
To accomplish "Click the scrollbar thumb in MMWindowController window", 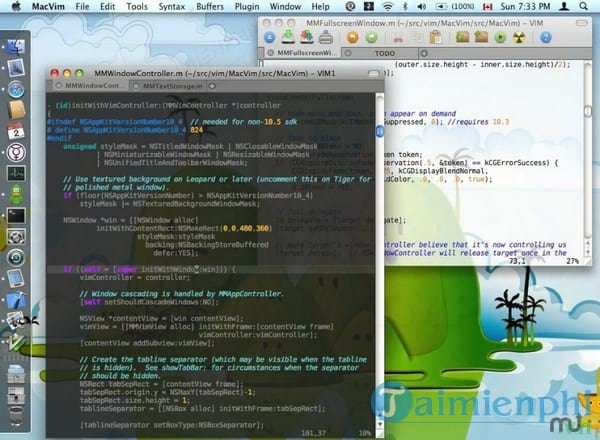I will click(x=380, y=132).
